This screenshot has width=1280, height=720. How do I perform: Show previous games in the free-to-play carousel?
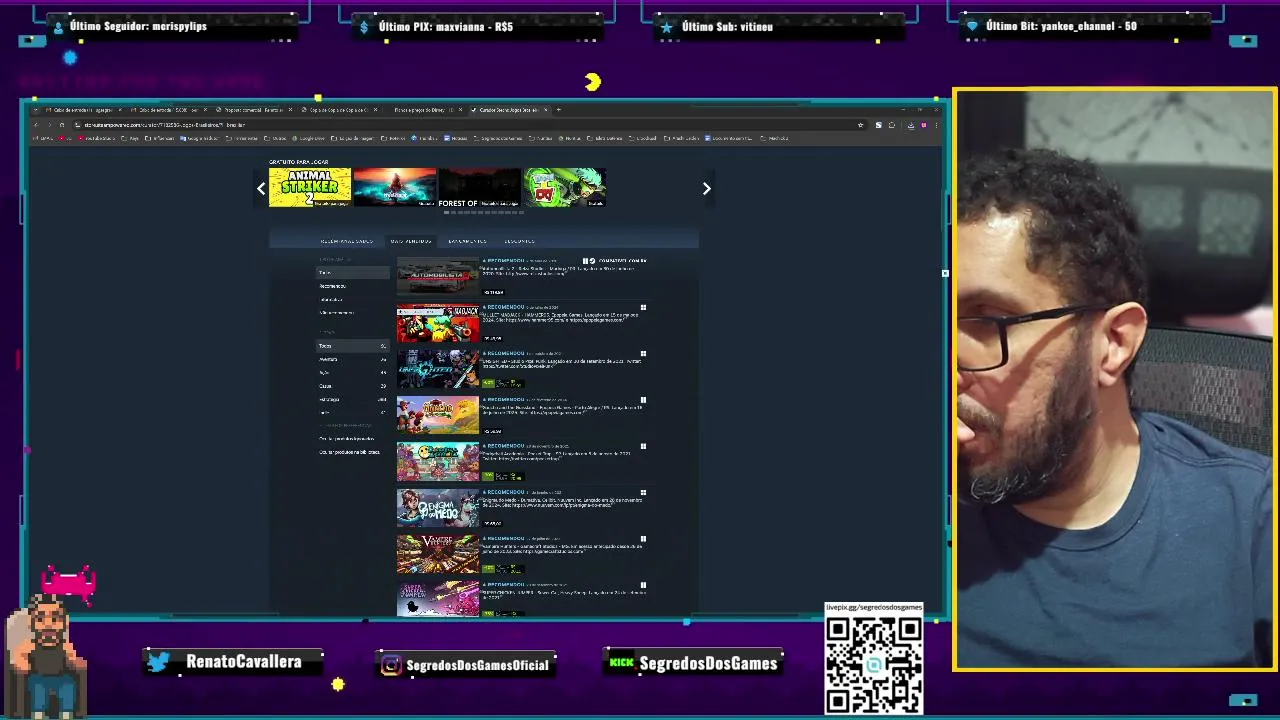click(261, 188)
